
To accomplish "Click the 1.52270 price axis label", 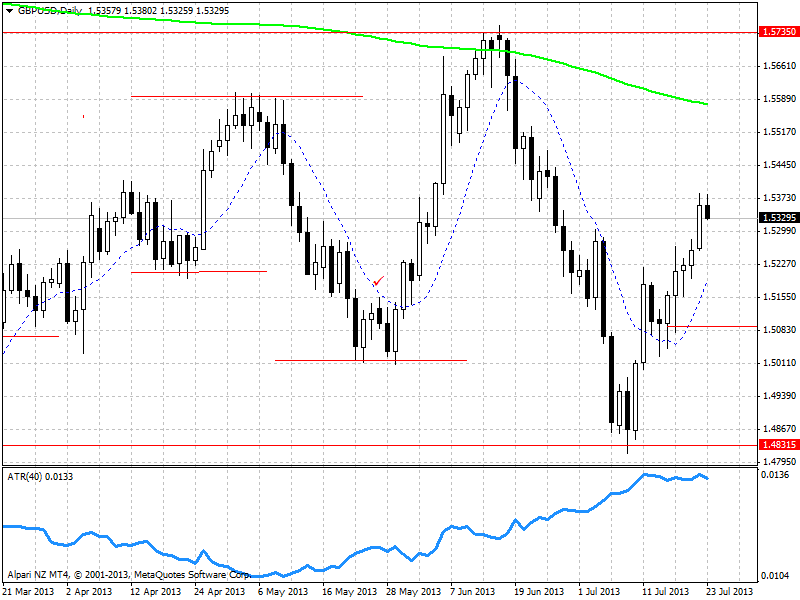I will click(x=780, y=264).
